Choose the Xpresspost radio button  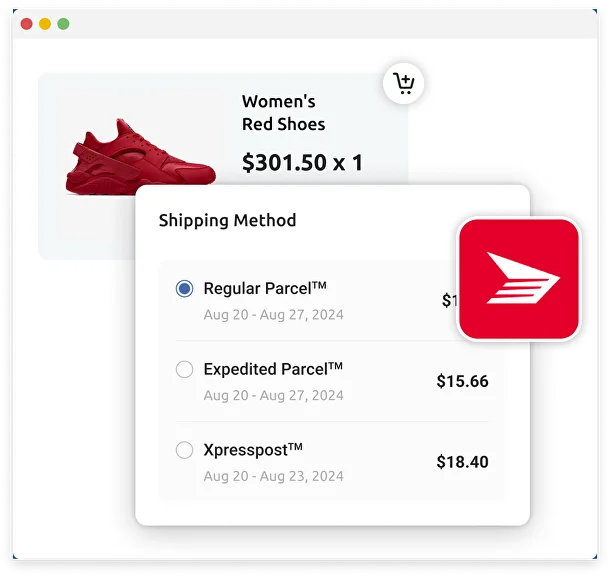(x=184, y=451)
